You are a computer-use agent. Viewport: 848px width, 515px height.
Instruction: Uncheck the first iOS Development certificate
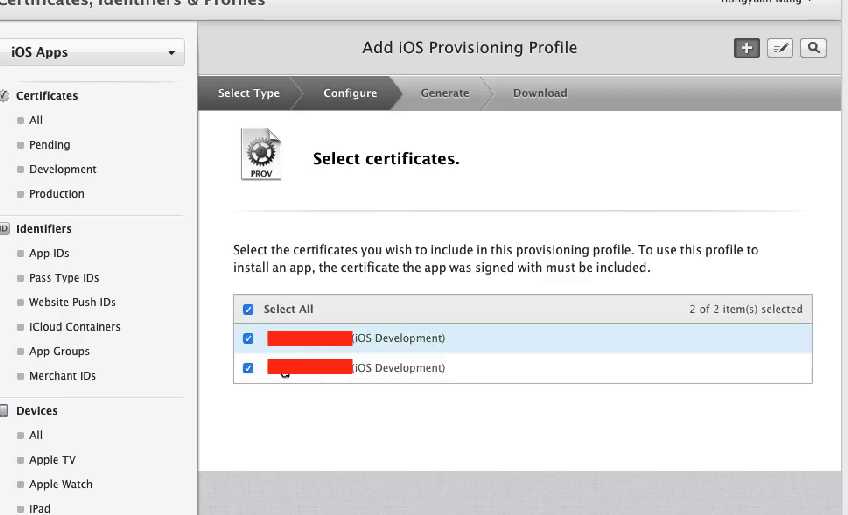pos(249,338)
